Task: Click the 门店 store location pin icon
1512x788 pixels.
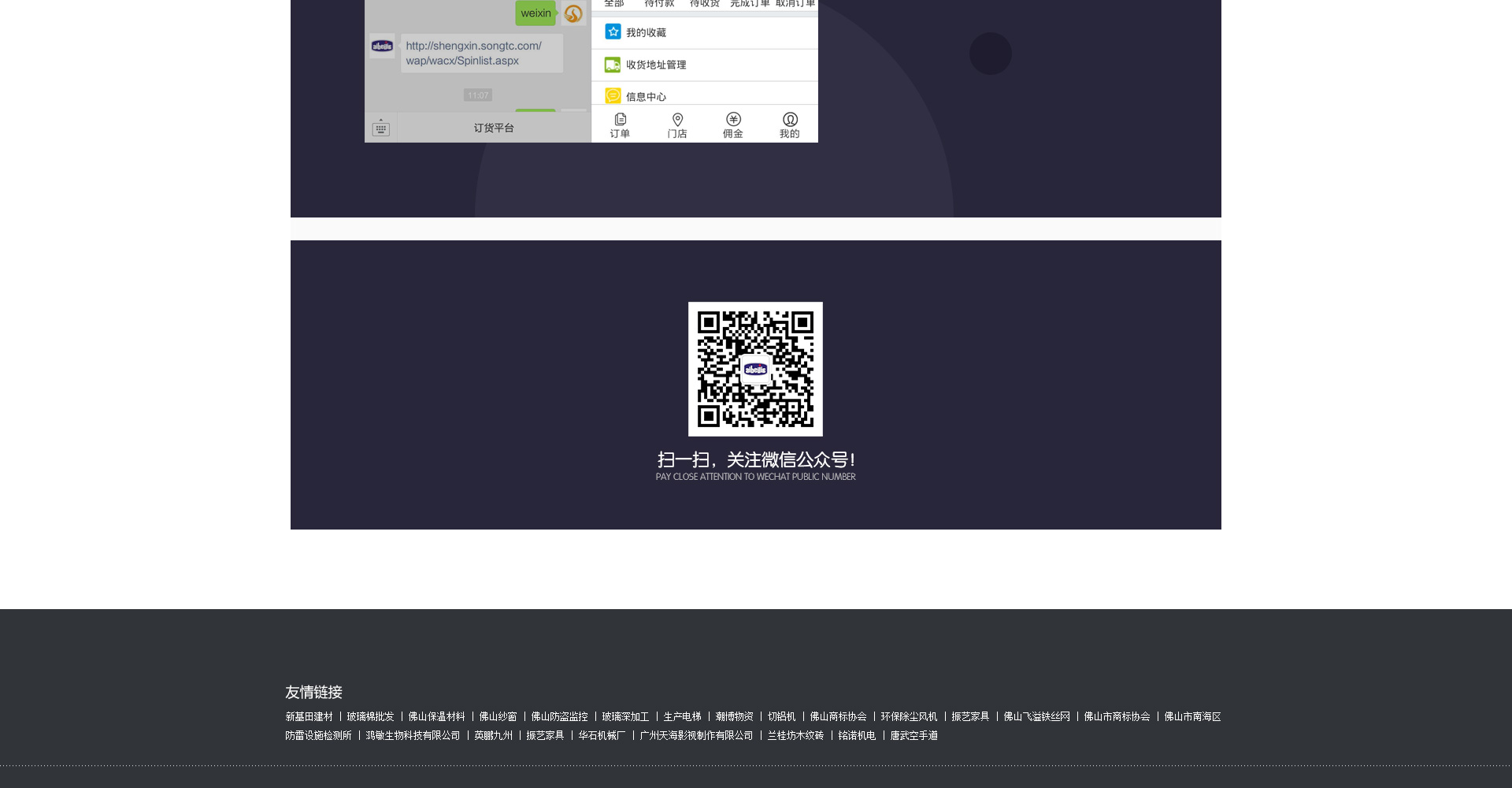Action: click(x=677, y=120)
